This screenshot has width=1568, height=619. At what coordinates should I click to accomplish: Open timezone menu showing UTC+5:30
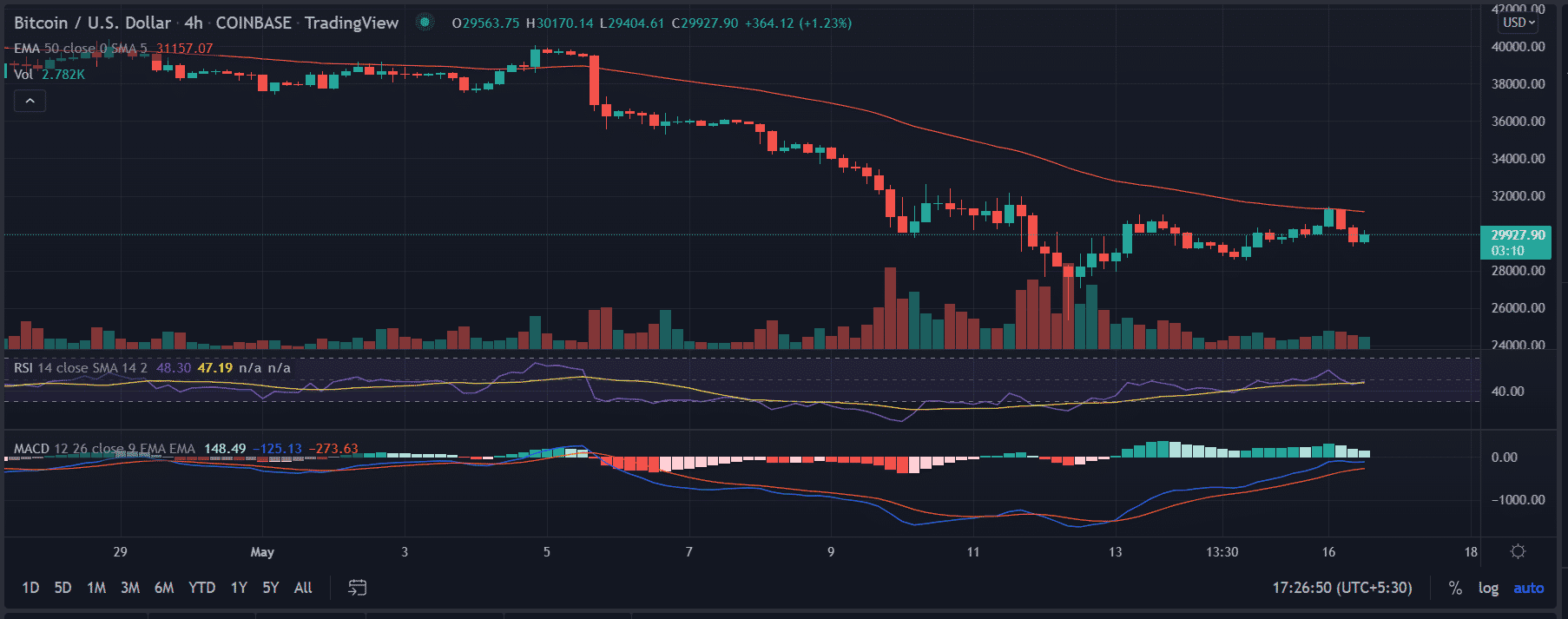pyautogui.click(x=1342, y=588)
